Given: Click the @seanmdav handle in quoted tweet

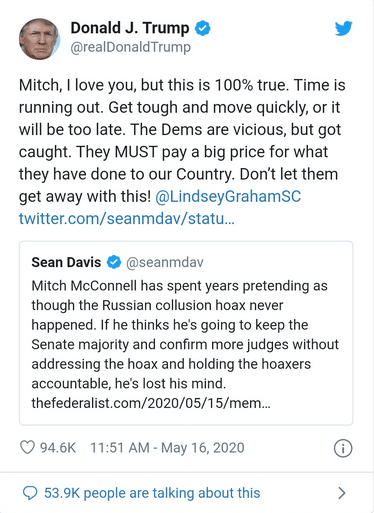Looking at the screenshot, I should [x=165, y=263].
